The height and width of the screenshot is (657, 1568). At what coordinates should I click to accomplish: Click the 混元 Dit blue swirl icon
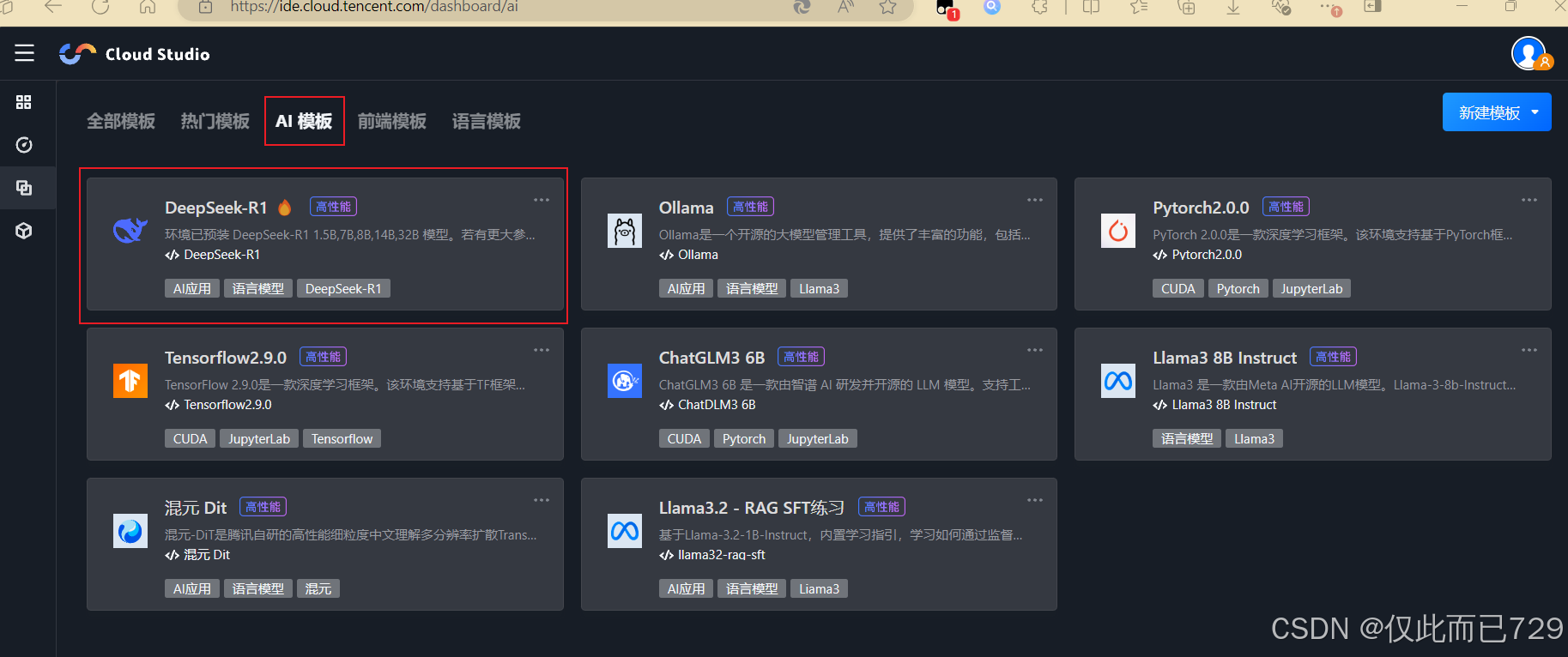click(x=130, y=531)
